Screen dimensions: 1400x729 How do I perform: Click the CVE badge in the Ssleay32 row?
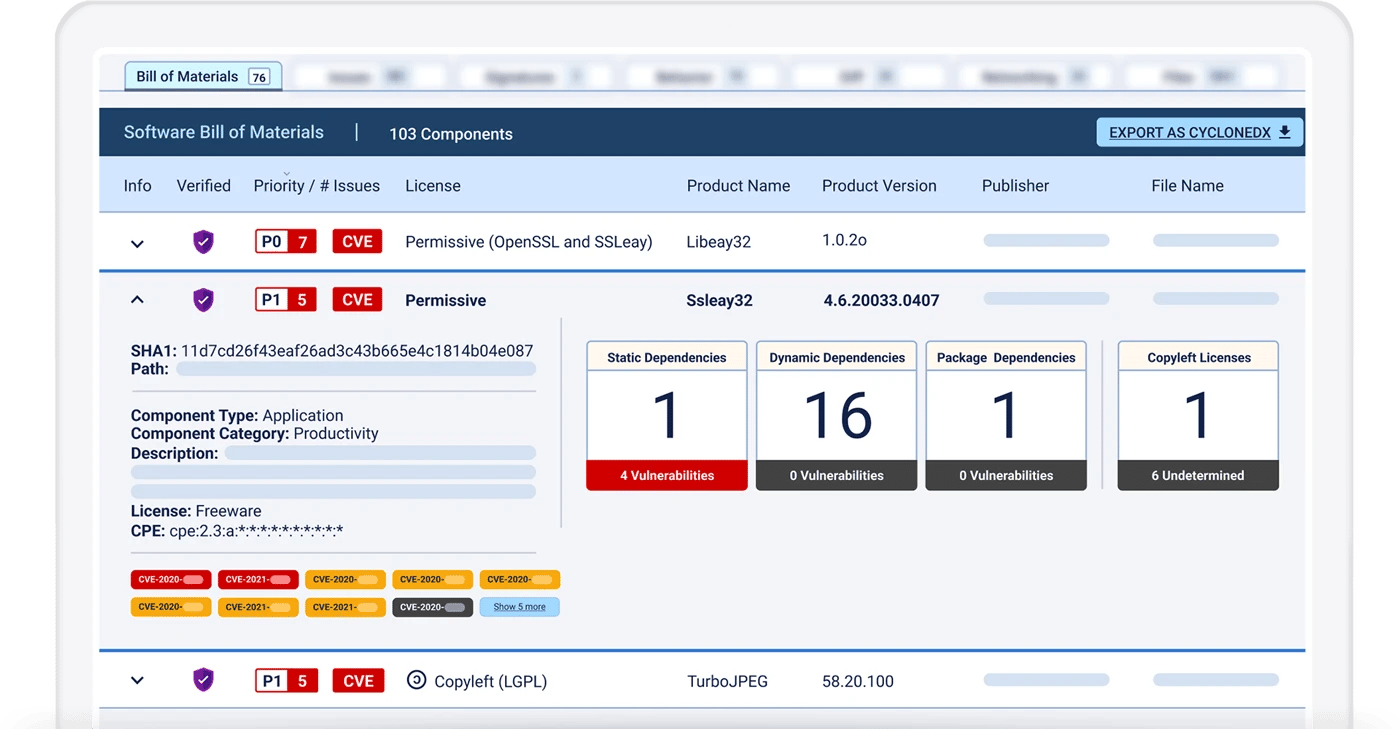click(357, 300)
